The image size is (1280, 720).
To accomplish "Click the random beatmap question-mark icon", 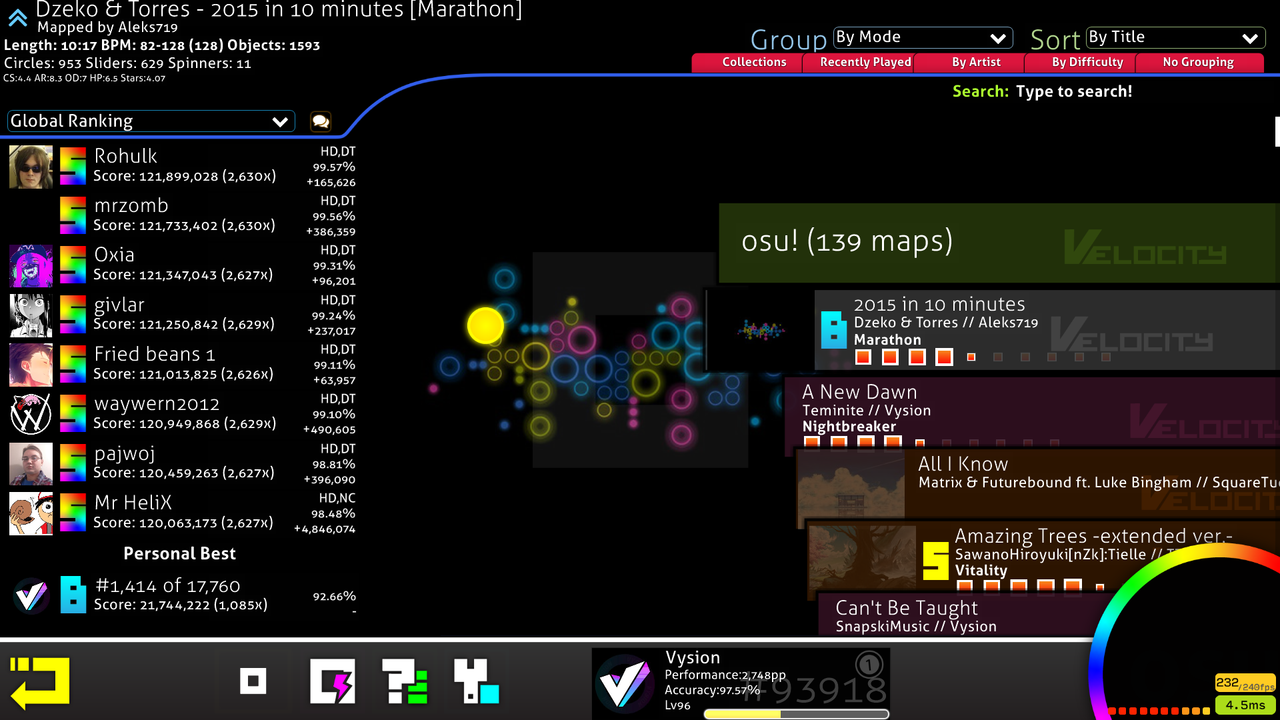I will pyautogui.click(x=406, y=682).
